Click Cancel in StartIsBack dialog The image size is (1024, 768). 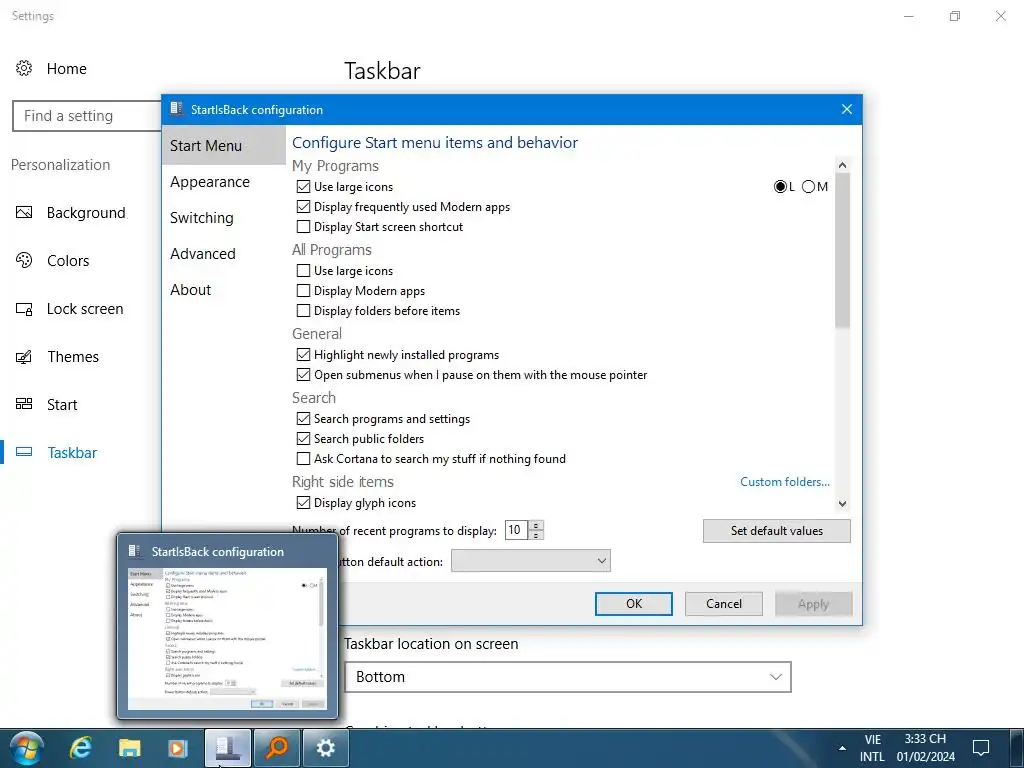pos(724,604)
